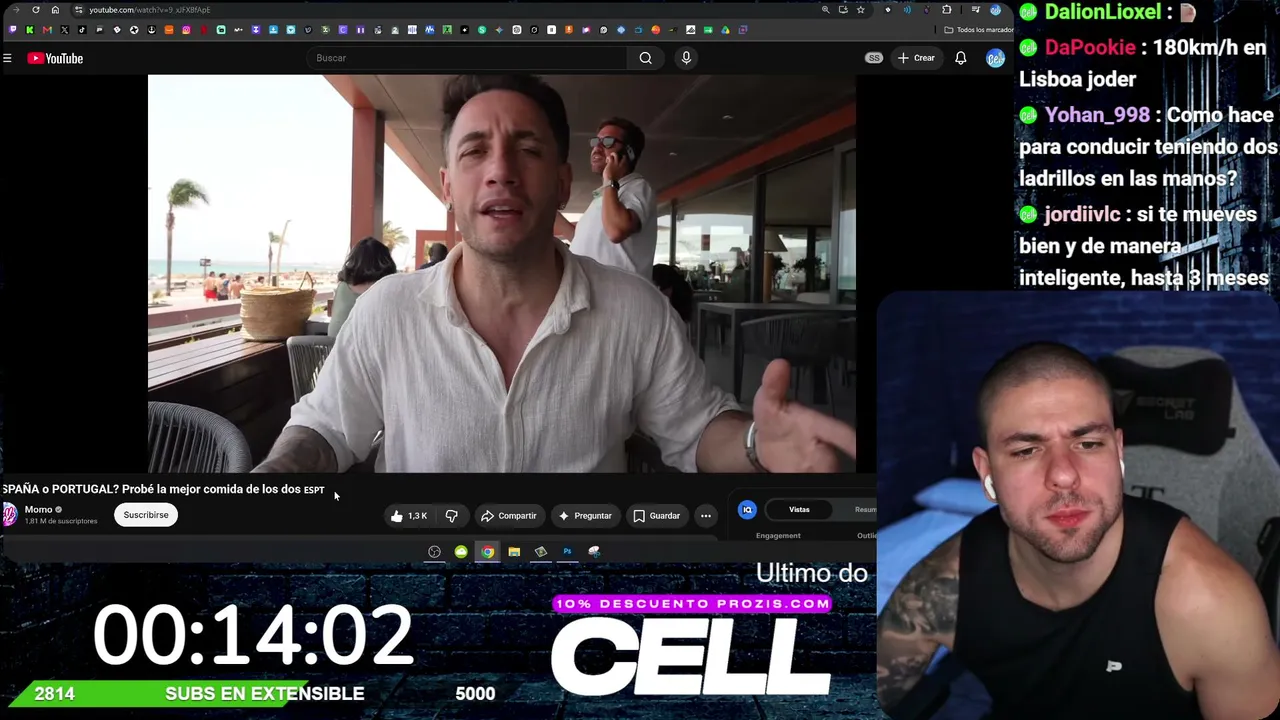Image resolution: width=1280 pixels, height=720 pixels.
Task: Open the YouTube guide hamburger menu
Action: click(7, 58)
